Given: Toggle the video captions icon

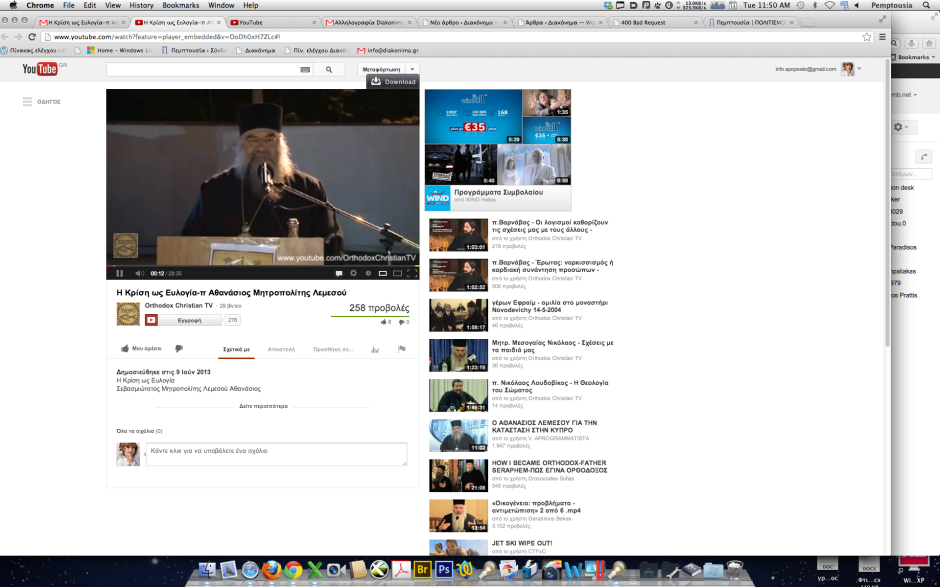Looking at the screenshot, I should [338, 273].
